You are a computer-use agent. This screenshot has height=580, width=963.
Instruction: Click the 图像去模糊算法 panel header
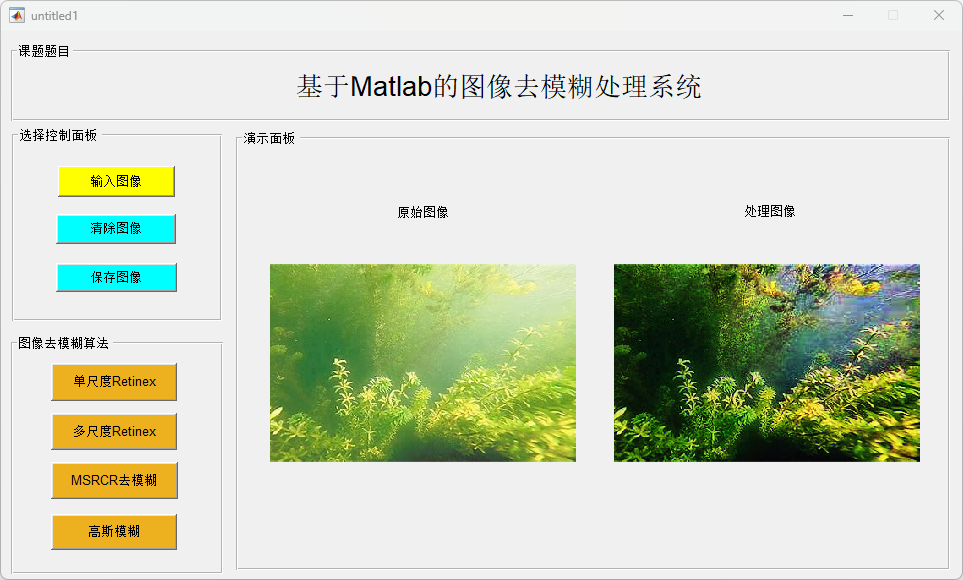pyautogui.click(x=63, y=343)
